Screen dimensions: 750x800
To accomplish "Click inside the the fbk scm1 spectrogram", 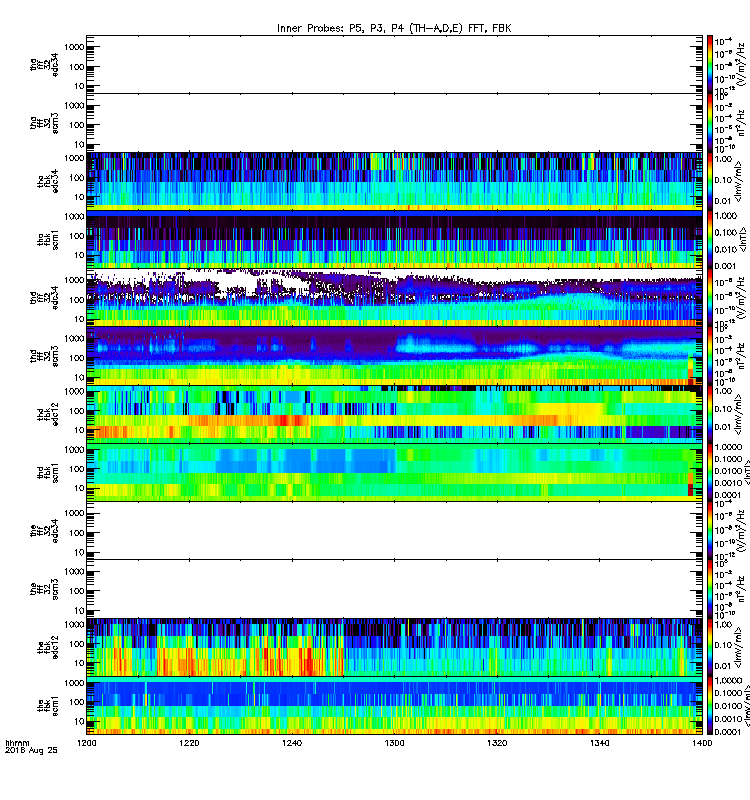I will point(394,706).
